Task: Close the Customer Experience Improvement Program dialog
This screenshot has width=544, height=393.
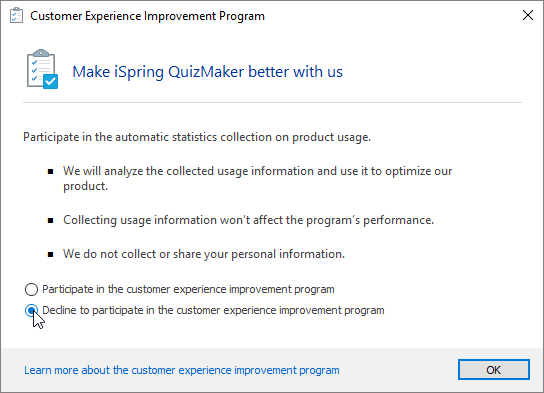Action: [528, 15]
